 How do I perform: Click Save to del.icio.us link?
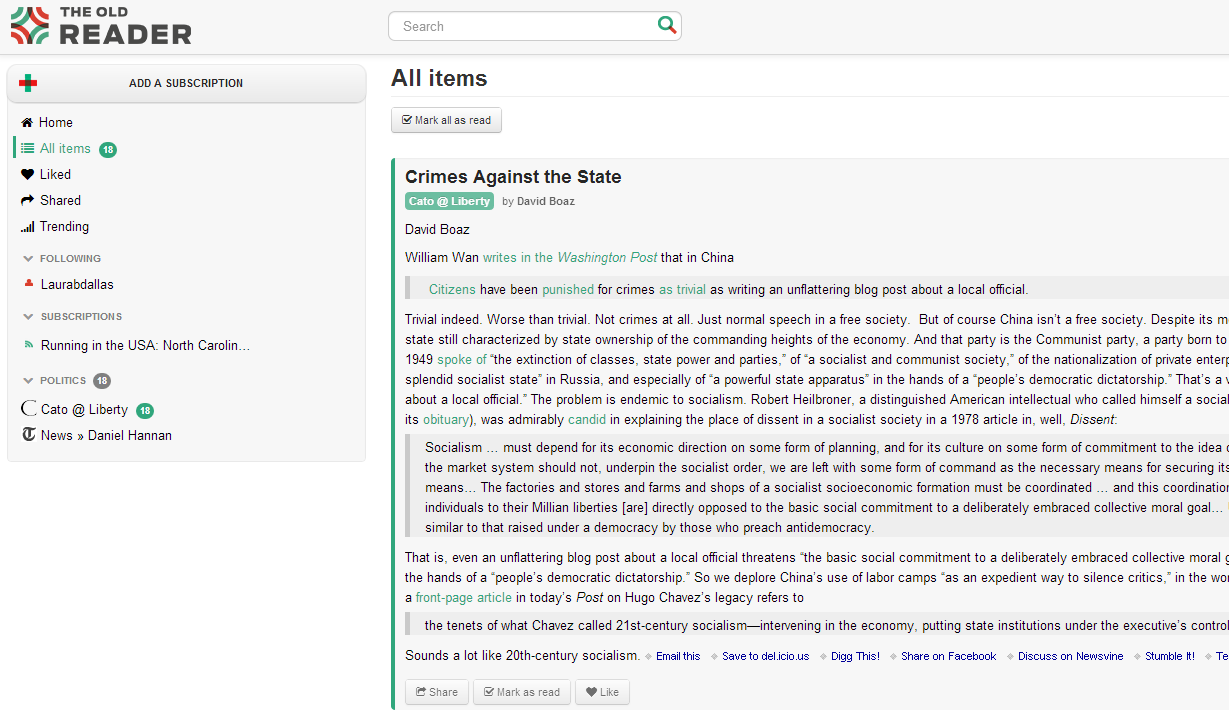click(x=766, y=657)
